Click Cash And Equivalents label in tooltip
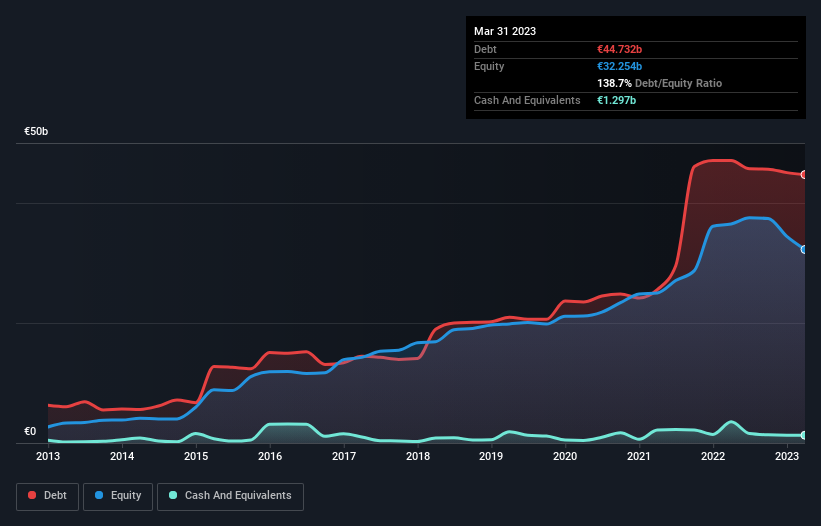Image resolution: width=821 pixels, height=526 pixels. click(527, 100)
